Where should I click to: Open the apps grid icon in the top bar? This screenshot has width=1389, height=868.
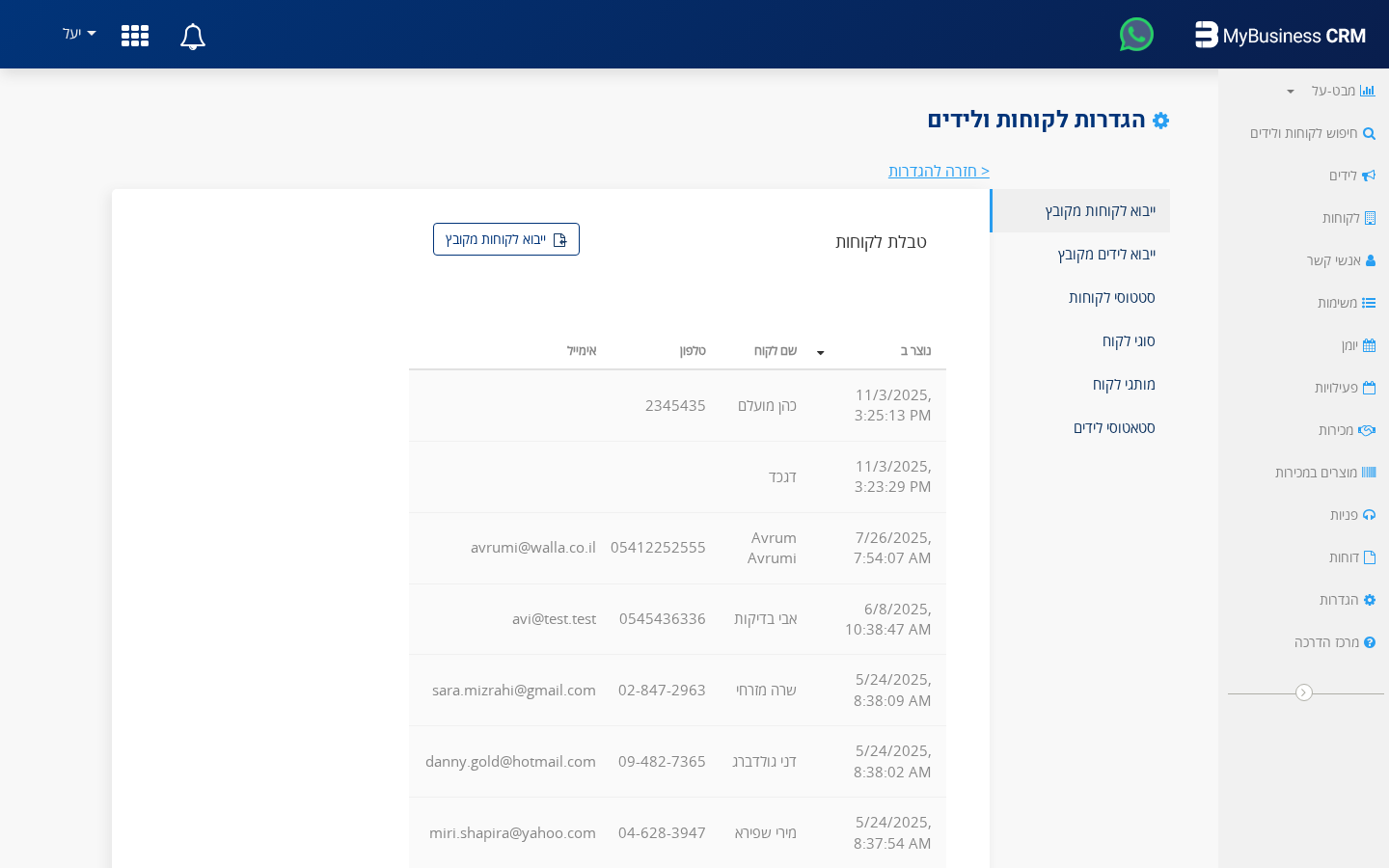[x=135, y=36]
